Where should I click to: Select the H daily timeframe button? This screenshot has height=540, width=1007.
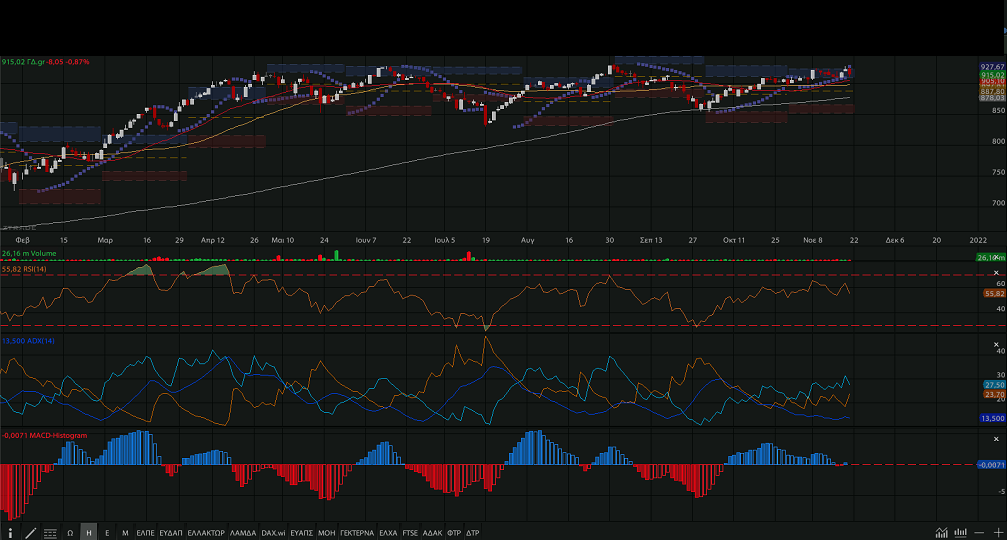[x=89, y=532]
